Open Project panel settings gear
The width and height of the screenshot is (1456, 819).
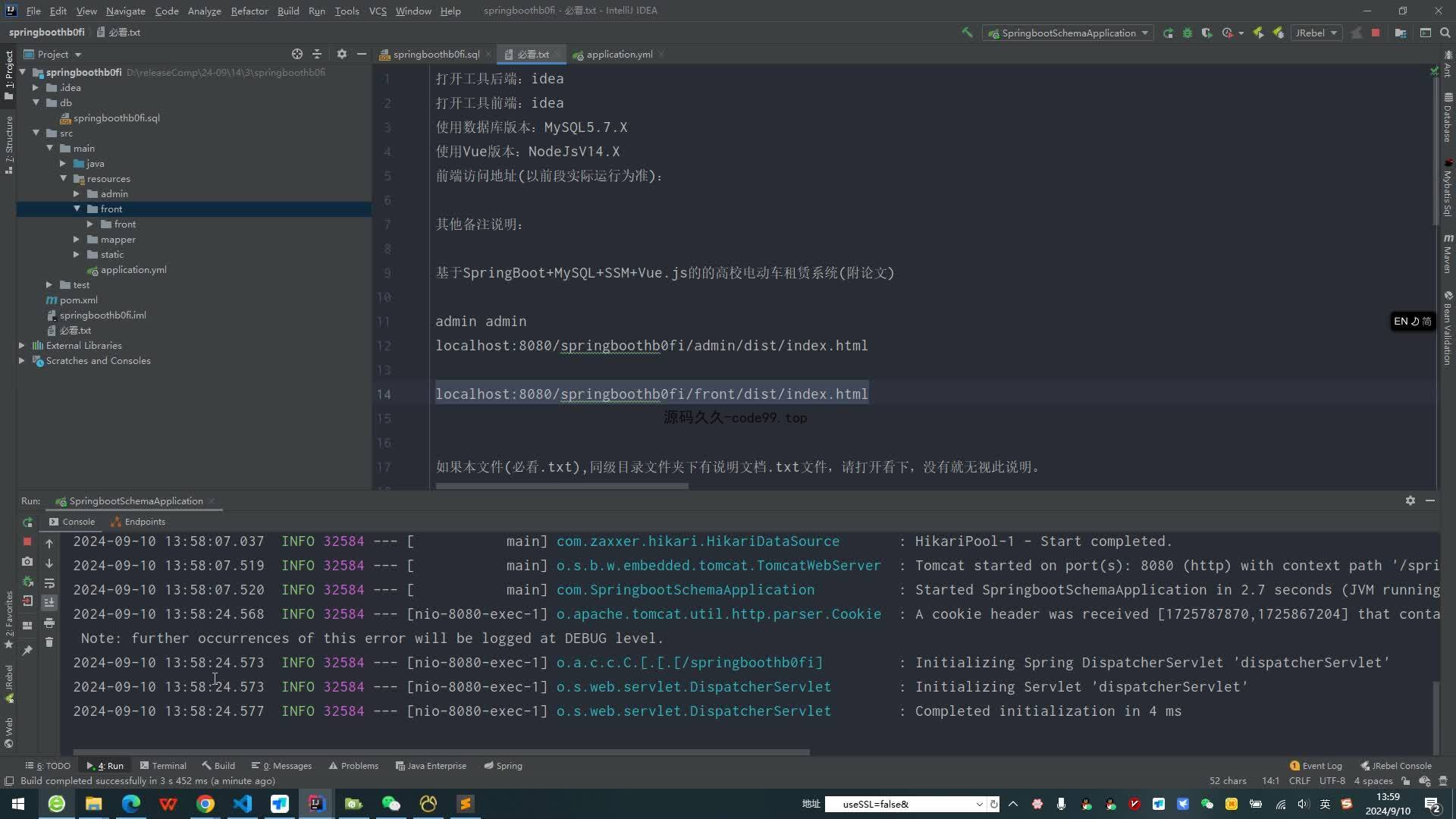[x=342, y=54]
